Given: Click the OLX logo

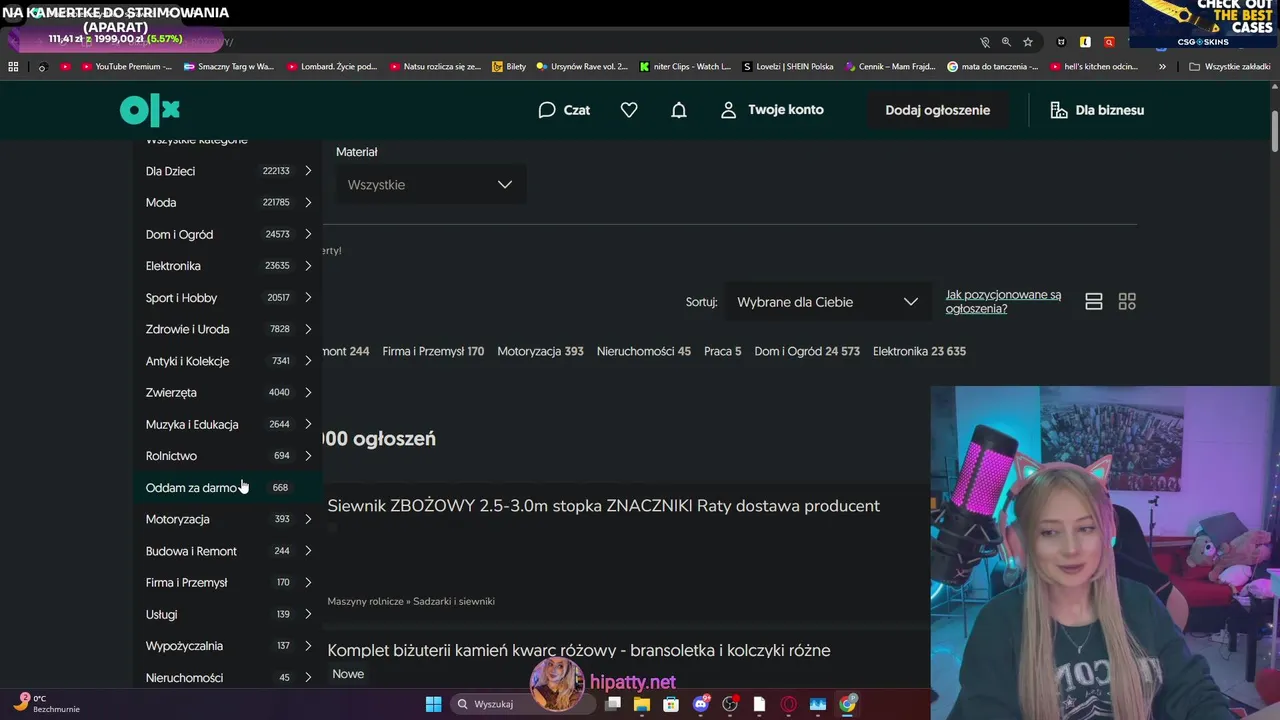Looking at the screenshot, I should [150, 110].
